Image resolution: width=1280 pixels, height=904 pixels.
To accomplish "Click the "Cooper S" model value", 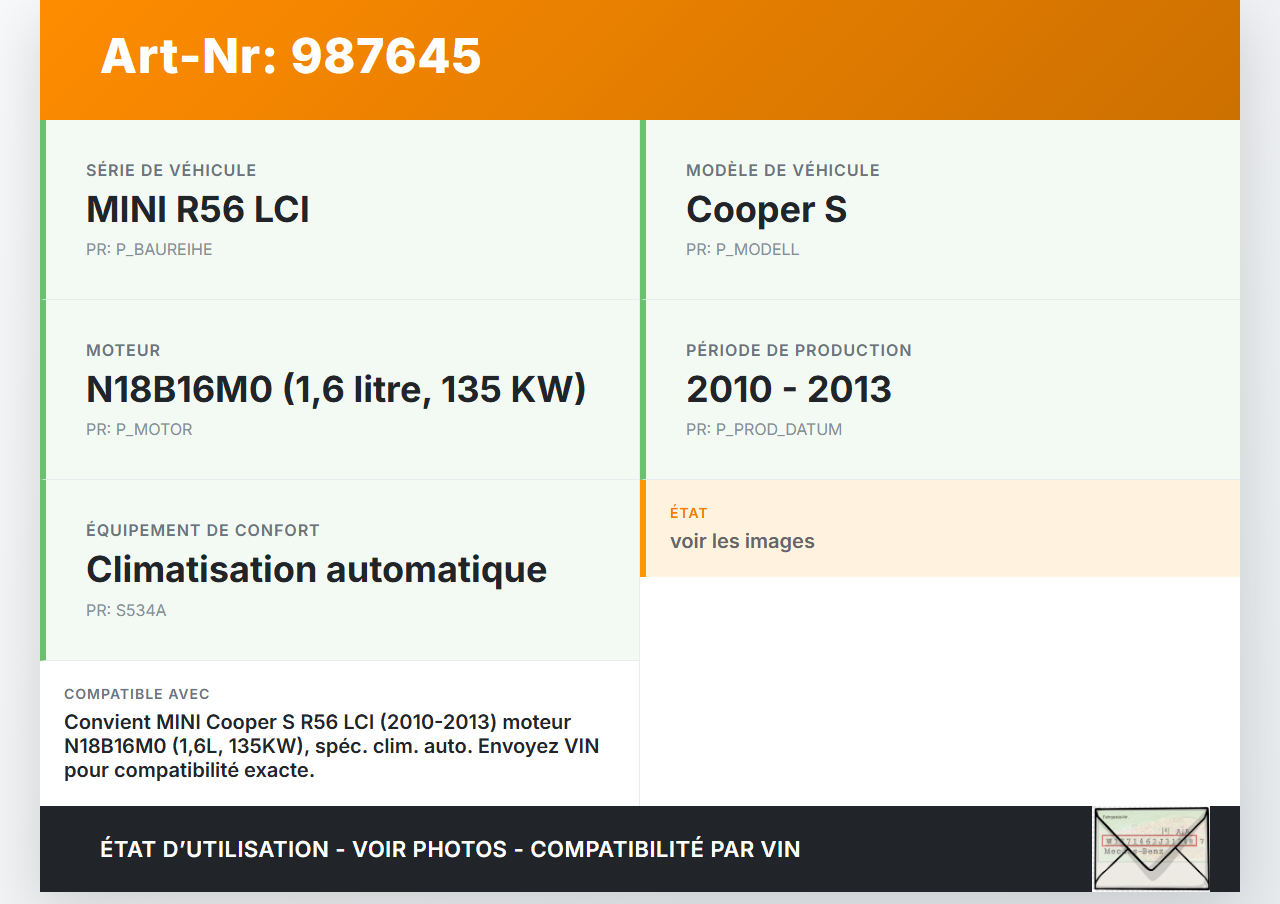I will pos(766,209).
